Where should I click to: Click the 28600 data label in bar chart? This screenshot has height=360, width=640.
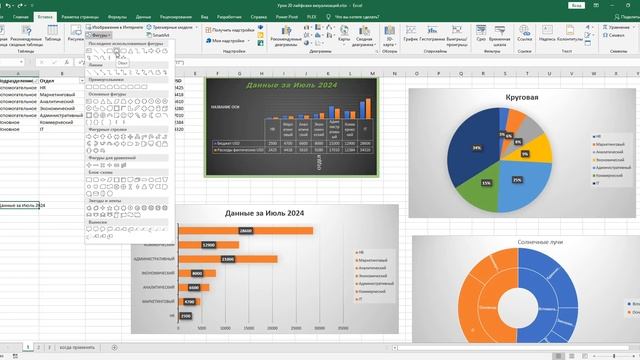tap(245, 231)
